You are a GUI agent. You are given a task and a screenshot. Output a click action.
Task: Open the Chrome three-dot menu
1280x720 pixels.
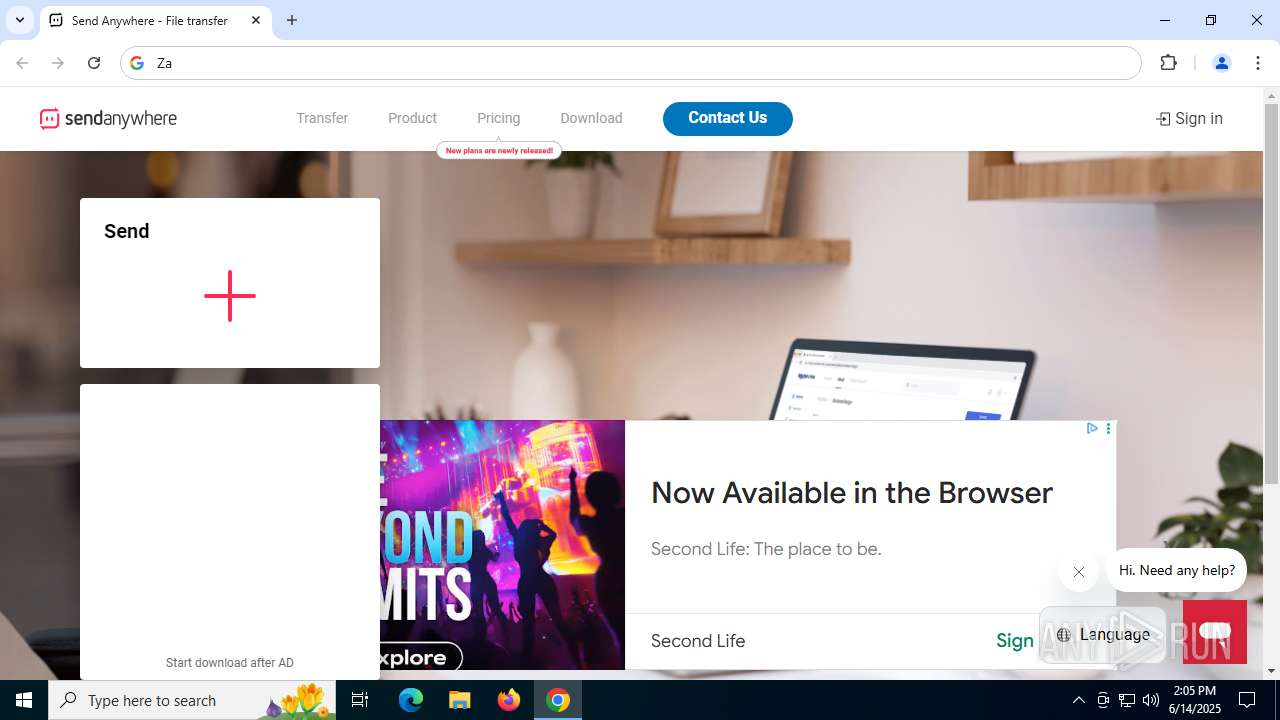[1258, 63]
